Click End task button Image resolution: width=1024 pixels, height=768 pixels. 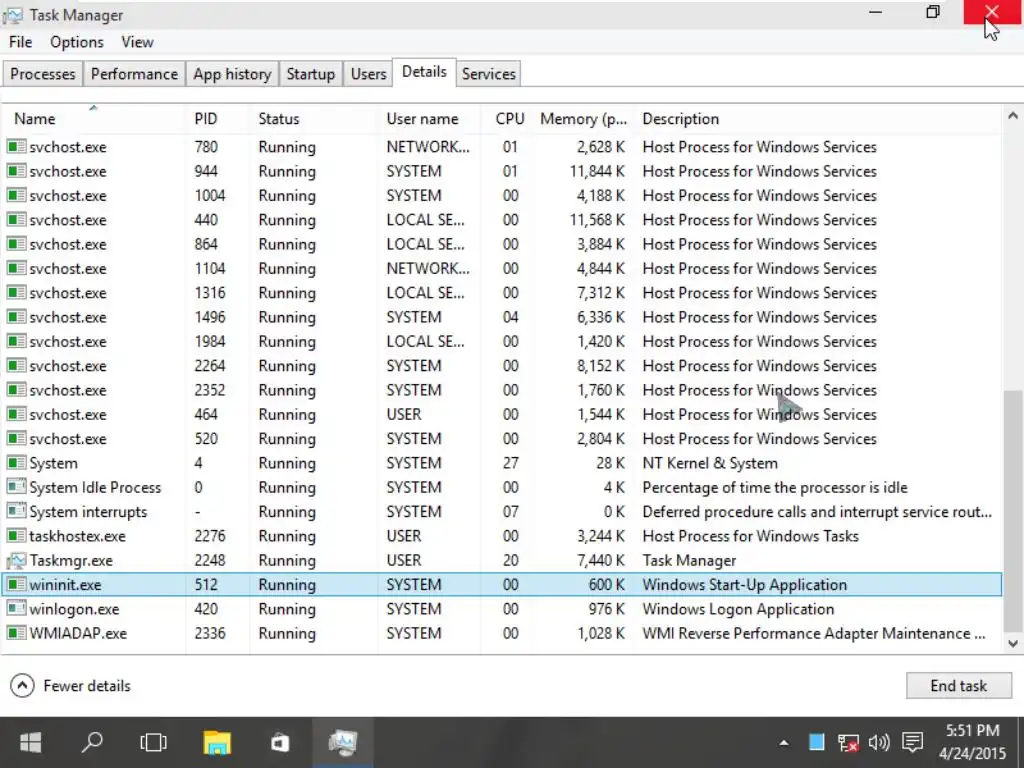(959, 686)
